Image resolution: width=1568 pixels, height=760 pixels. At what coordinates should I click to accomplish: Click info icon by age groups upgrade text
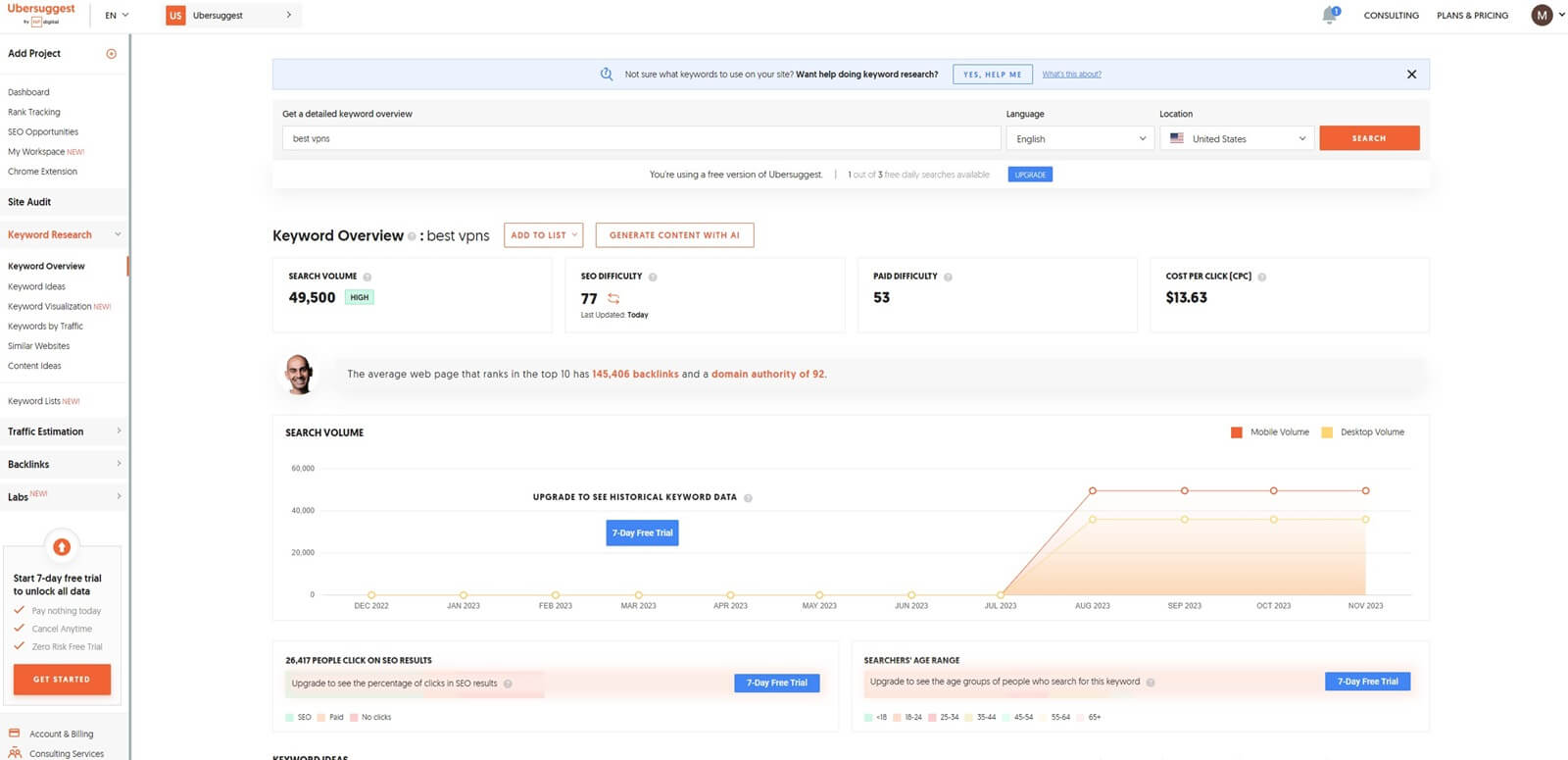pyautogui.click(x=1151, y=682)
